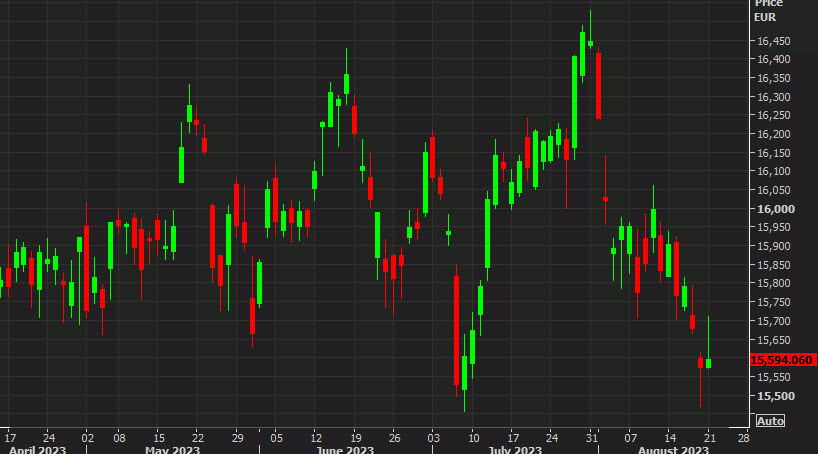Click the 15,550 price axis label
818x454 pixels.
(x=774, y=377)
